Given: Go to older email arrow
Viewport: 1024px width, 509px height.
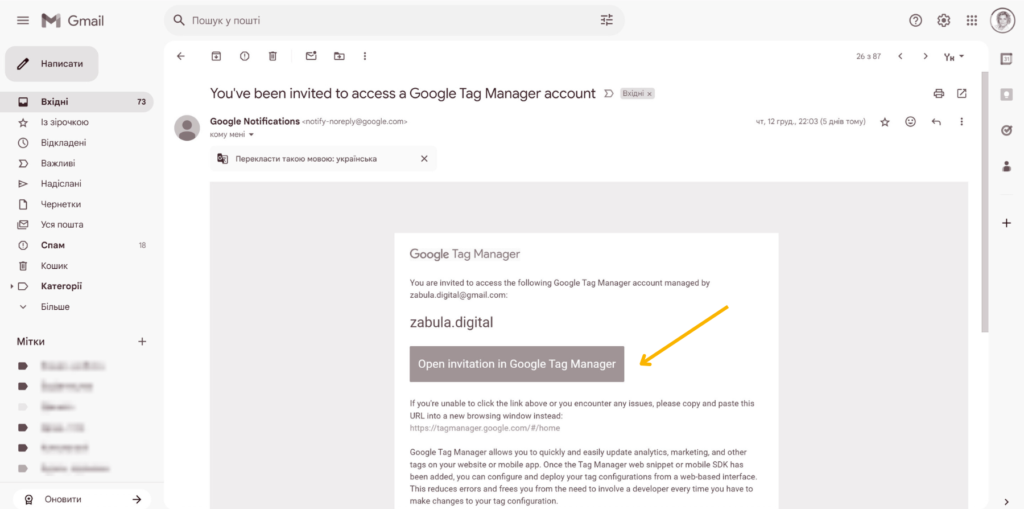Looking at the screenshot, I should click(x=925, y=56).
